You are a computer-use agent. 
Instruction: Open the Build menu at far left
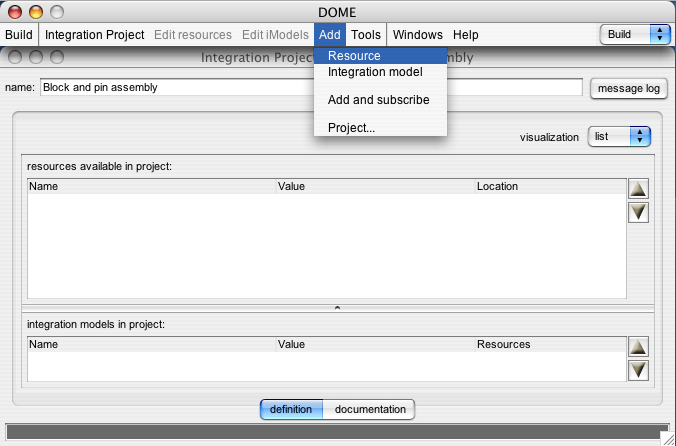tap(19, 34)
